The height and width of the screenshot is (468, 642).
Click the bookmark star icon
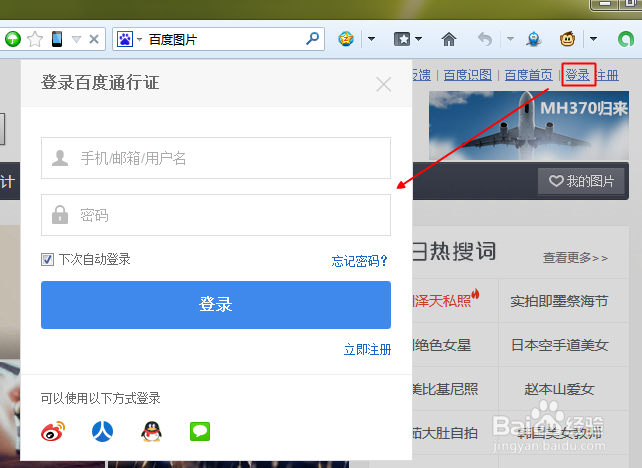[35, 39]
